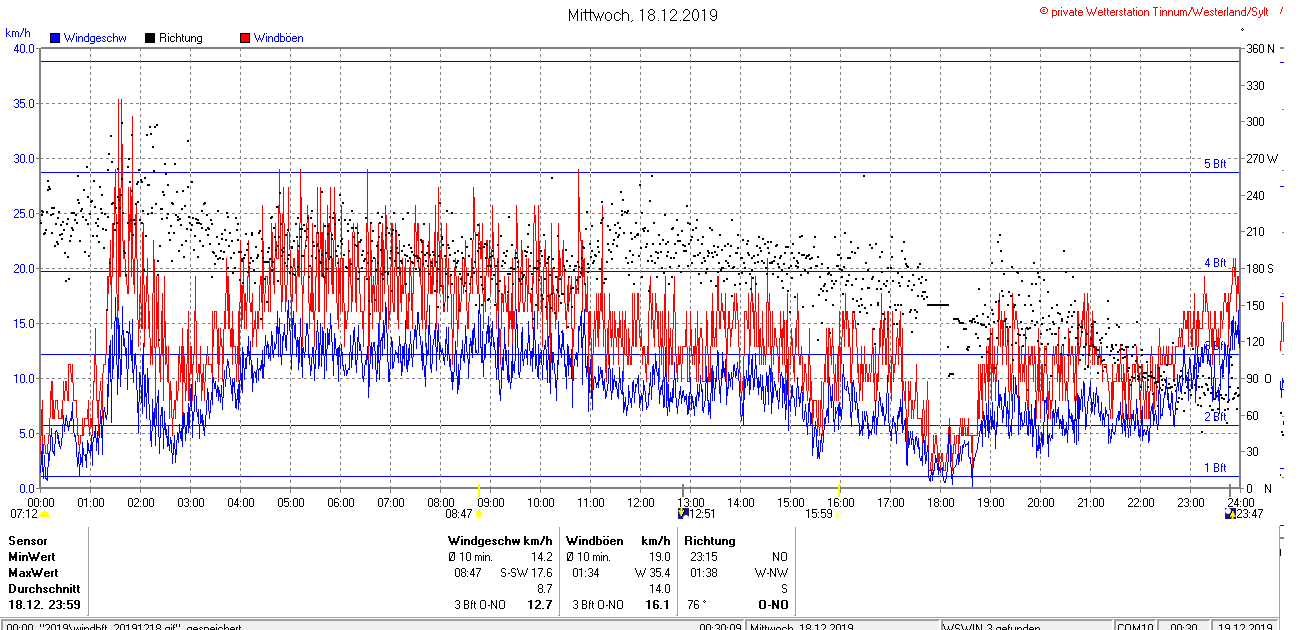Click the yellow marker labeled 15:59
The image size is (1310, 630).
(838, 514)
